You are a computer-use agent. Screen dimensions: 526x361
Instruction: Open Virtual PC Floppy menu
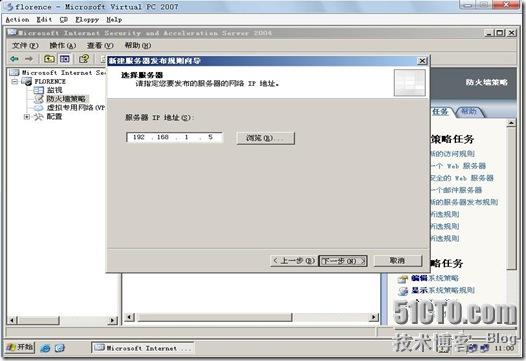coord(87,20)
